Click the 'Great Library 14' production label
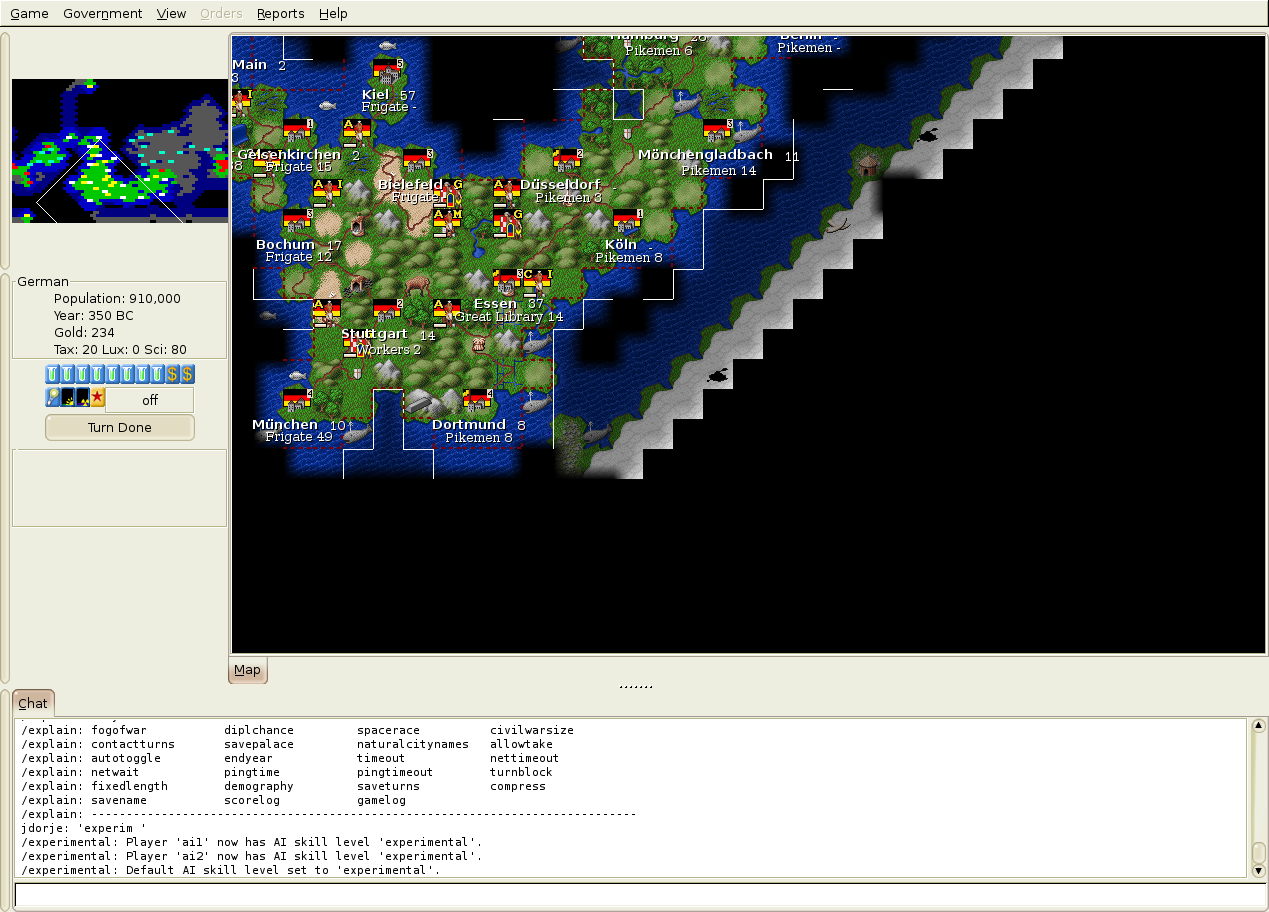Image resolution: width=1269 pixels, height=912 pixels. [509, 317]
